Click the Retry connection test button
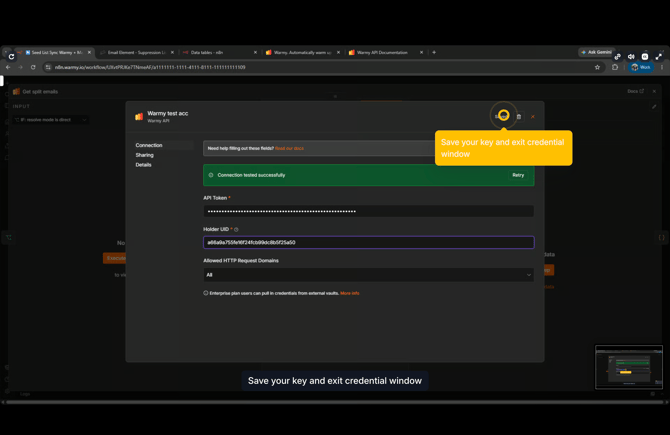This screenshot has width=670, height=435. pyautogui.click(x=518, y=175)
